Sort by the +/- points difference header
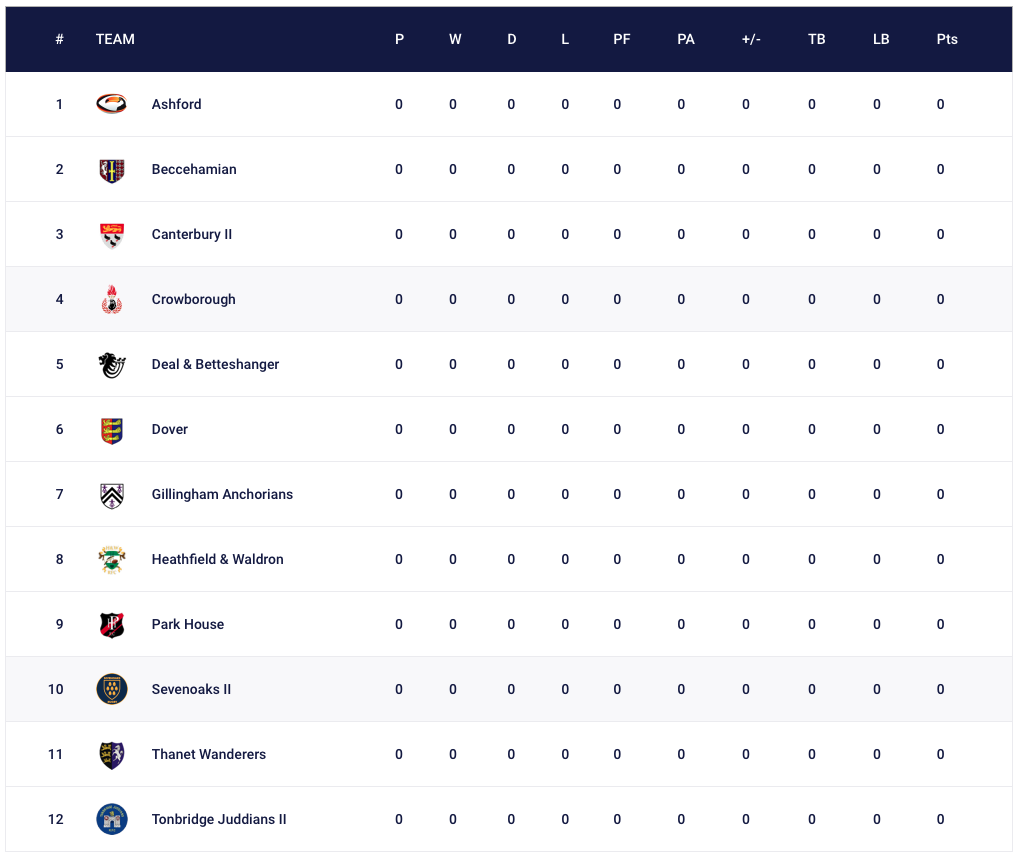This screenshot has height=864, width=1021. point(751,39)
